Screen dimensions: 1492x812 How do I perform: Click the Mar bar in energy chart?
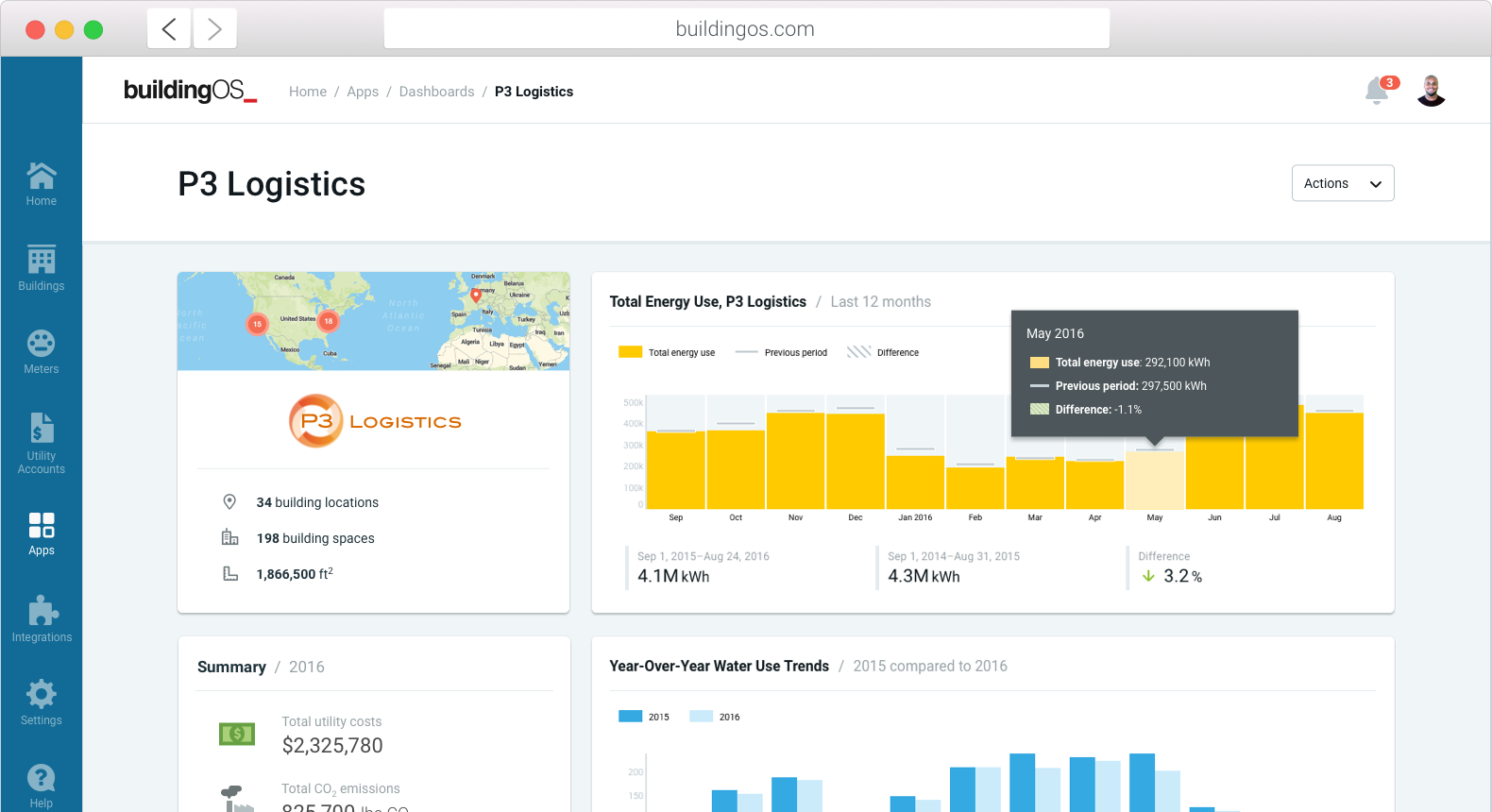pos(1035,483)
